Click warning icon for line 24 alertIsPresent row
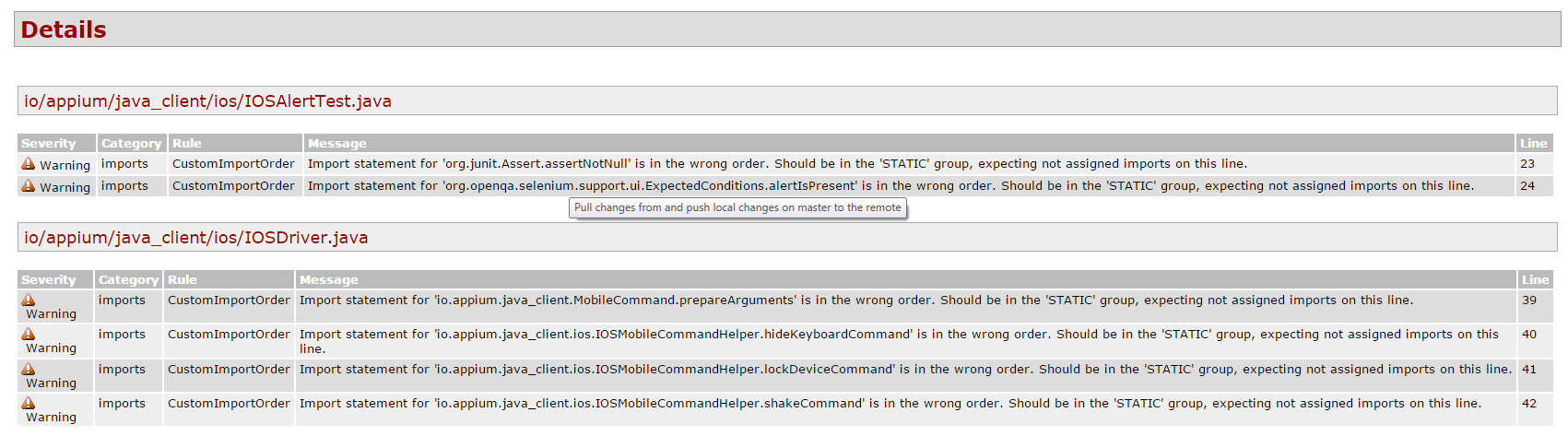Image resolution: width=1568 pixels, height=436 pixels. (x=29, y=186)
